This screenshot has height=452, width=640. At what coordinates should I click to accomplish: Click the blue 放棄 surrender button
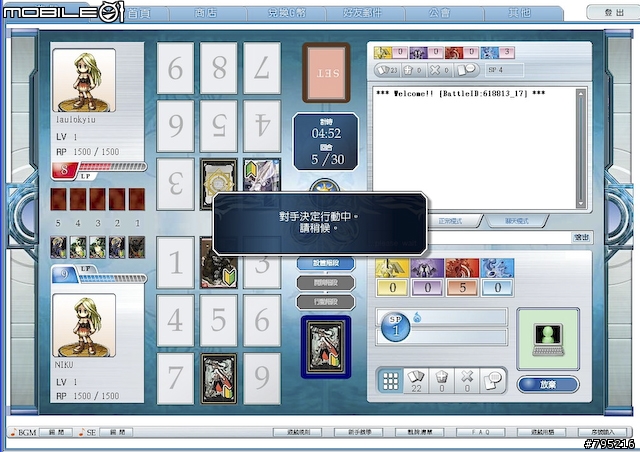(548, 384)
